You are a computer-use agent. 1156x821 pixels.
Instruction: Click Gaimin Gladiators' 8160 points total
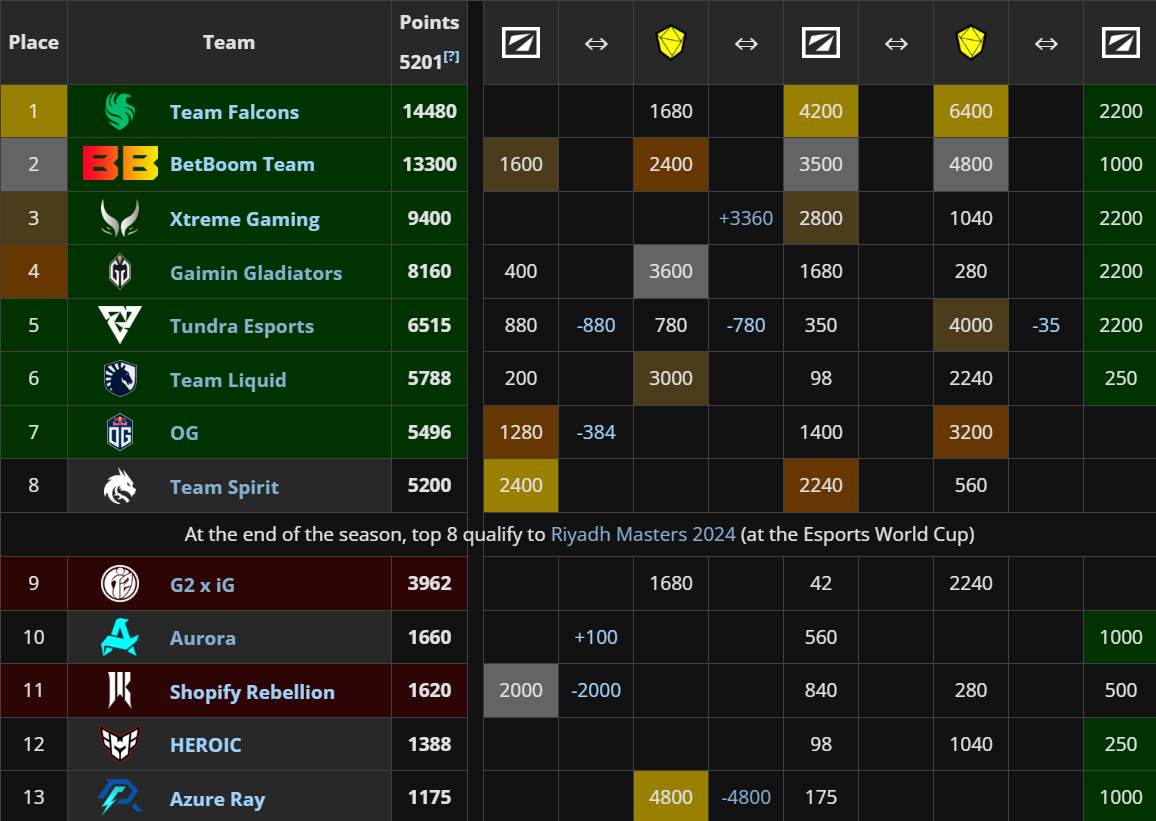click(x=430, y=271)
